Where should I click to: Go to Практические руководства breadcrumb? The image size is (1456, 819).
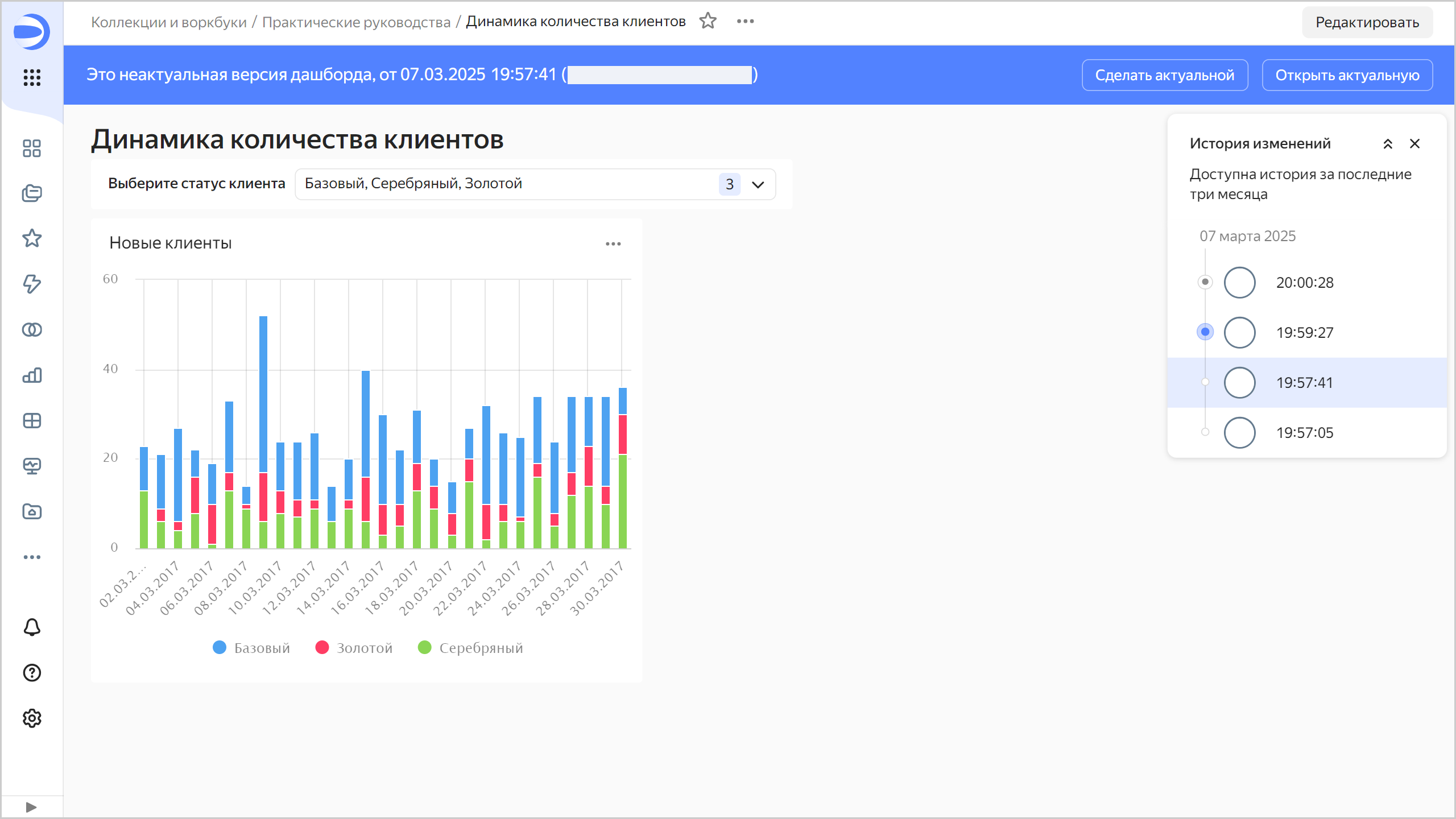356,22
